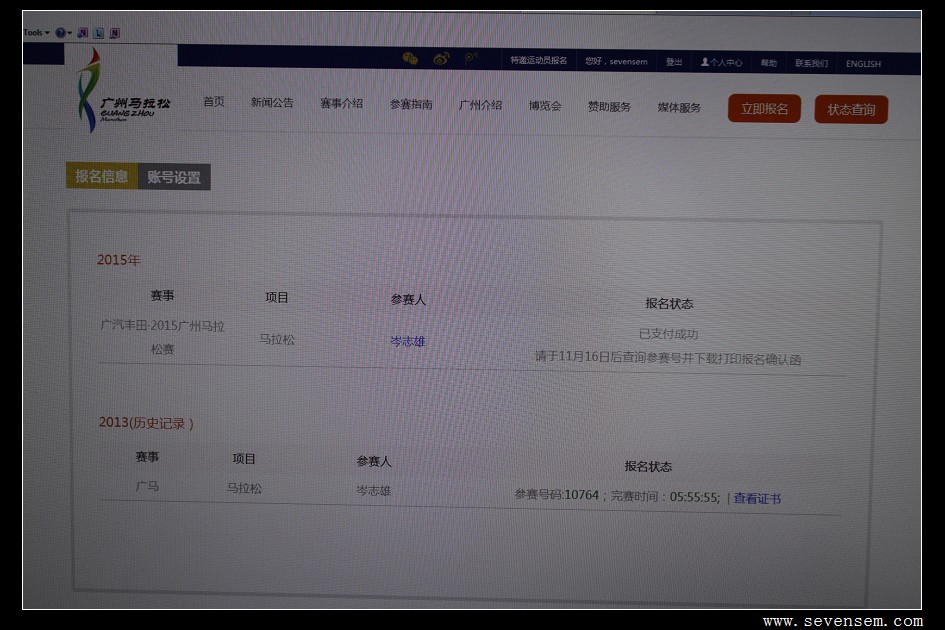The width and height of the screenshot is (945, 630).
Task: Click the 2013(历史记录) heading
Action: (146, 423)
